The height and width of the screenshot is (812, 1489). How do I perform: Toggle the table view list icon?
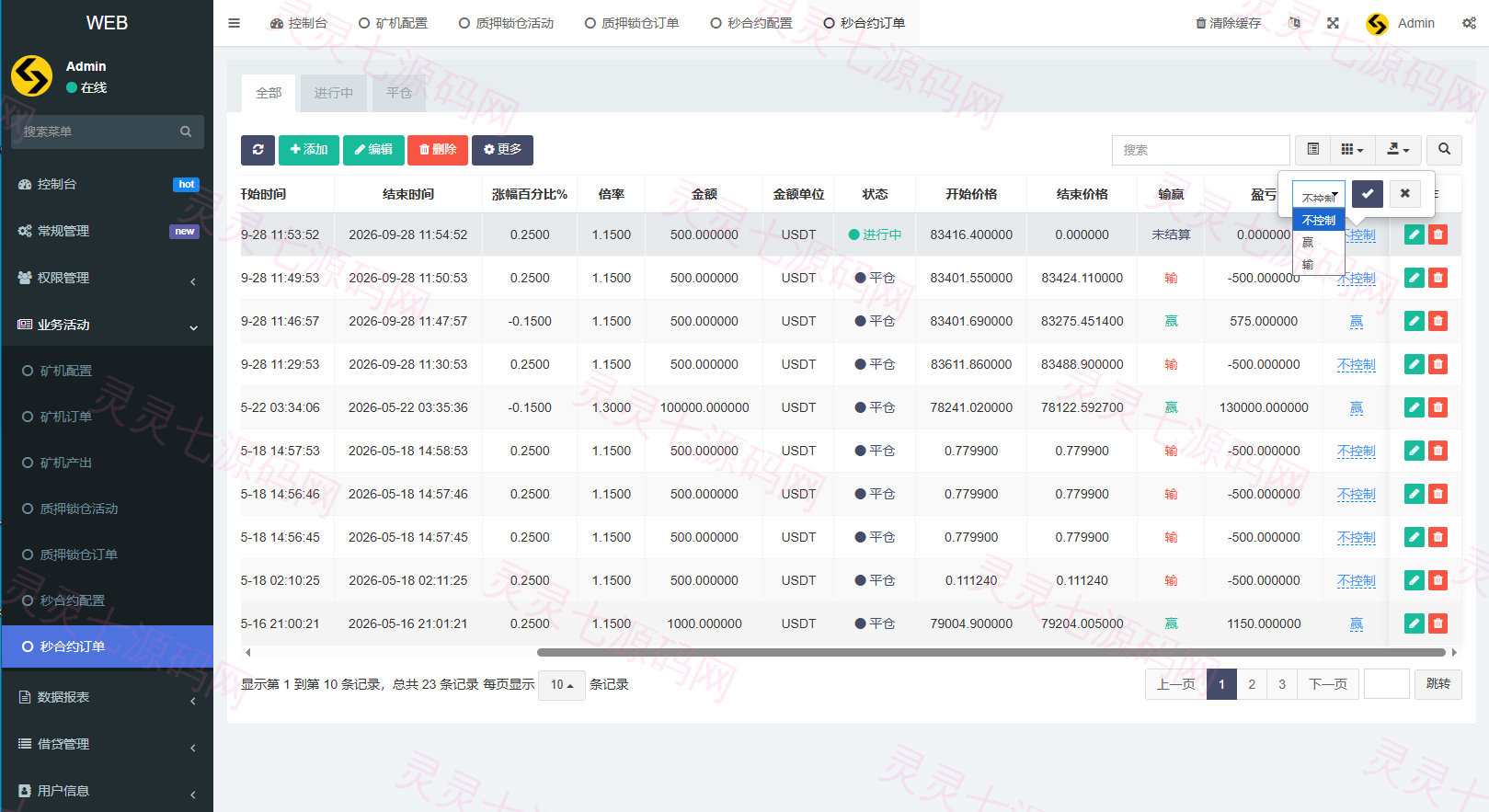[1313, 149]
